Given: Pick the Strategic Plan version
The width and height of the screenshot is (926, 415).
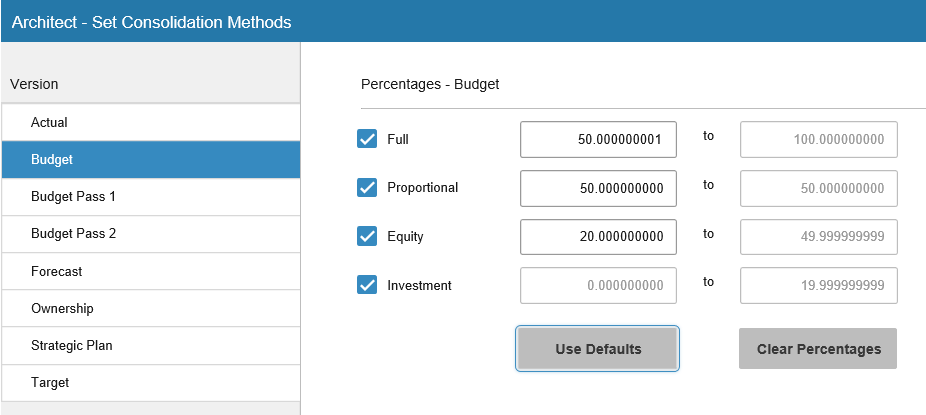Looking at the screenshot, I should (x=150, y=345).
